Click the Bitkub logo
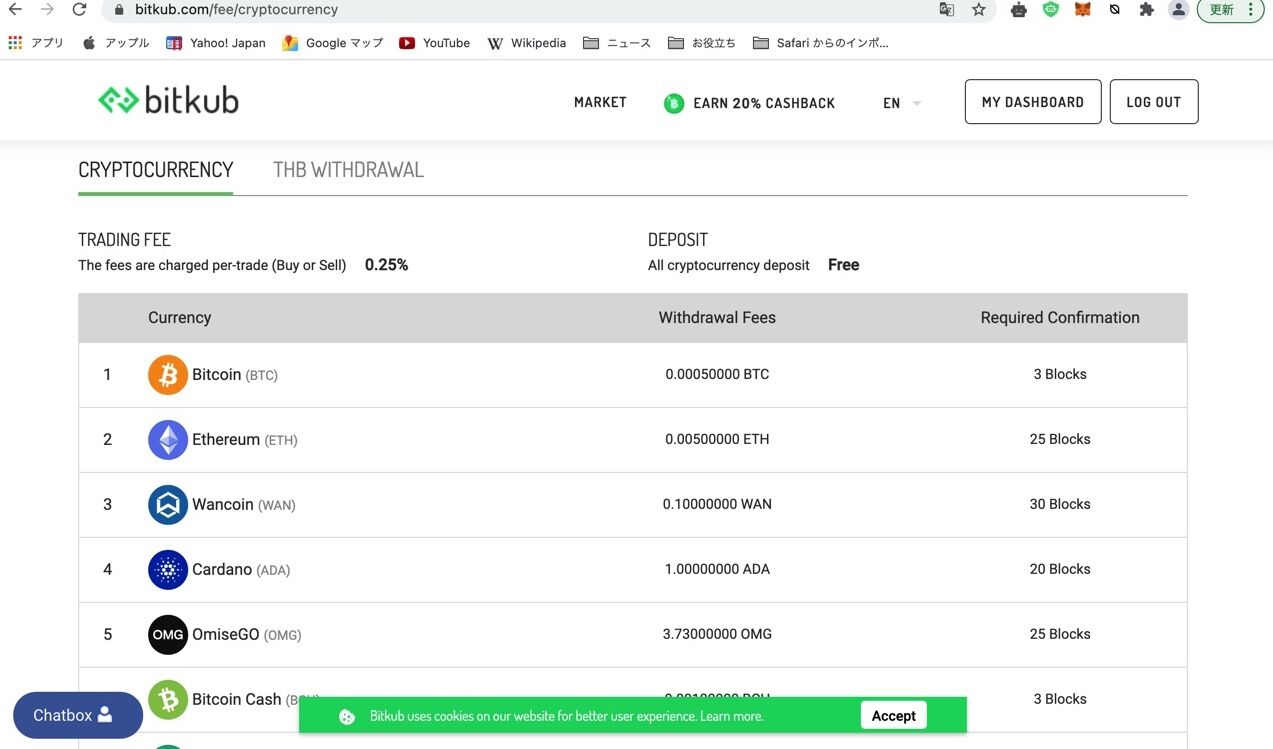The image size is (1273, 749). 167,99
